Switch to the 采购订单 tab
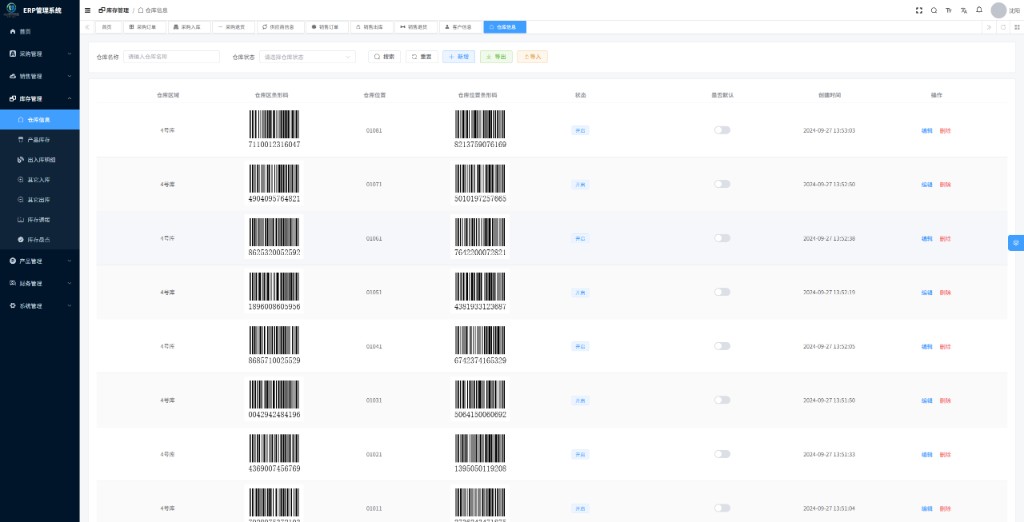This screenshot has width=1024, height=522. [x=144, y=27]
